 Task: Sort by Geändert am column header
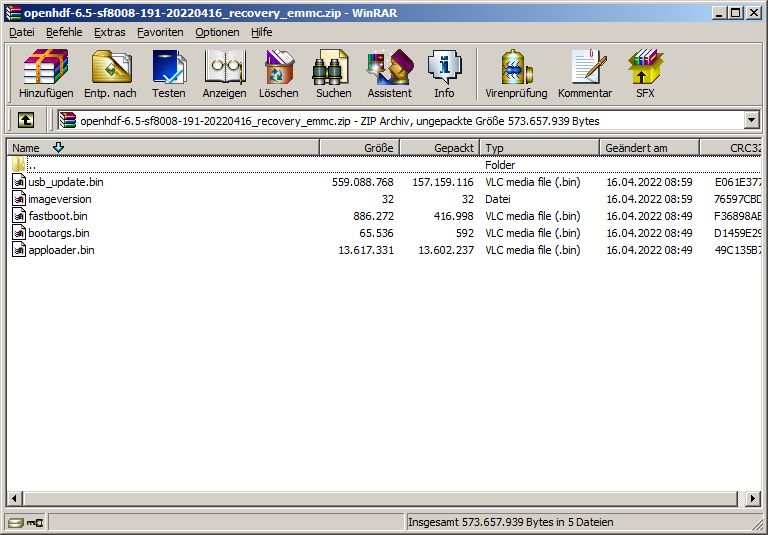[649, 147]
